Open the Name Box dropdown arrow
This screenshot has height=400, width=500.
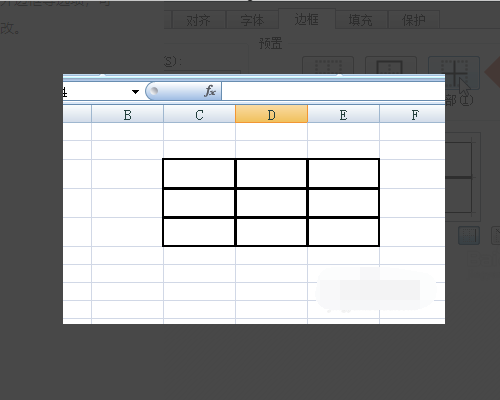pos(135,92)
